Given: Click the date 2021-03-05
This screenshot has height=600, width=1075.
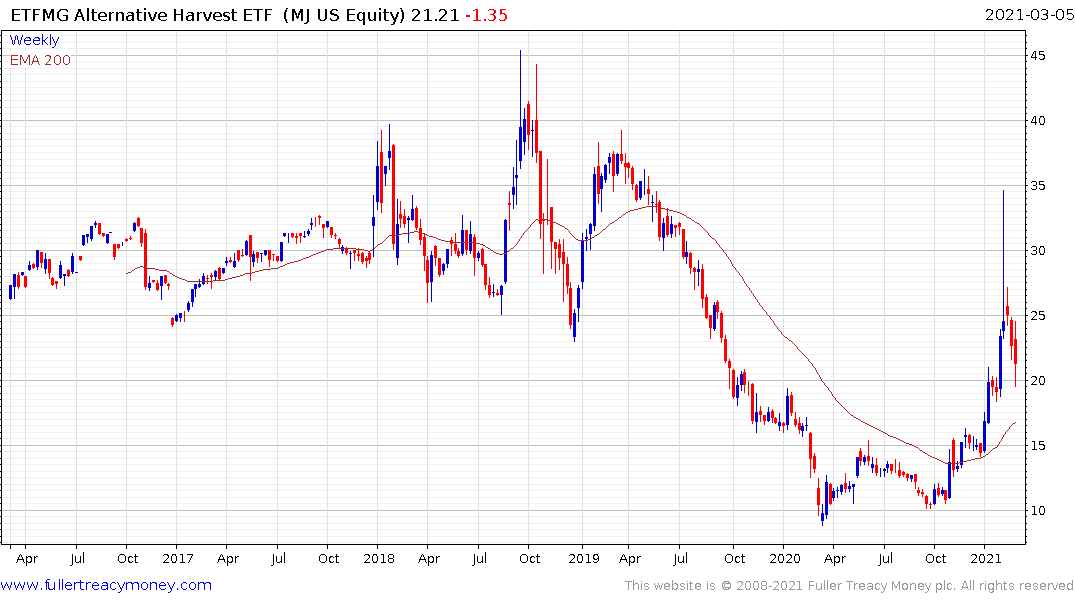Looking at the screenshot, I should 1029,14.
